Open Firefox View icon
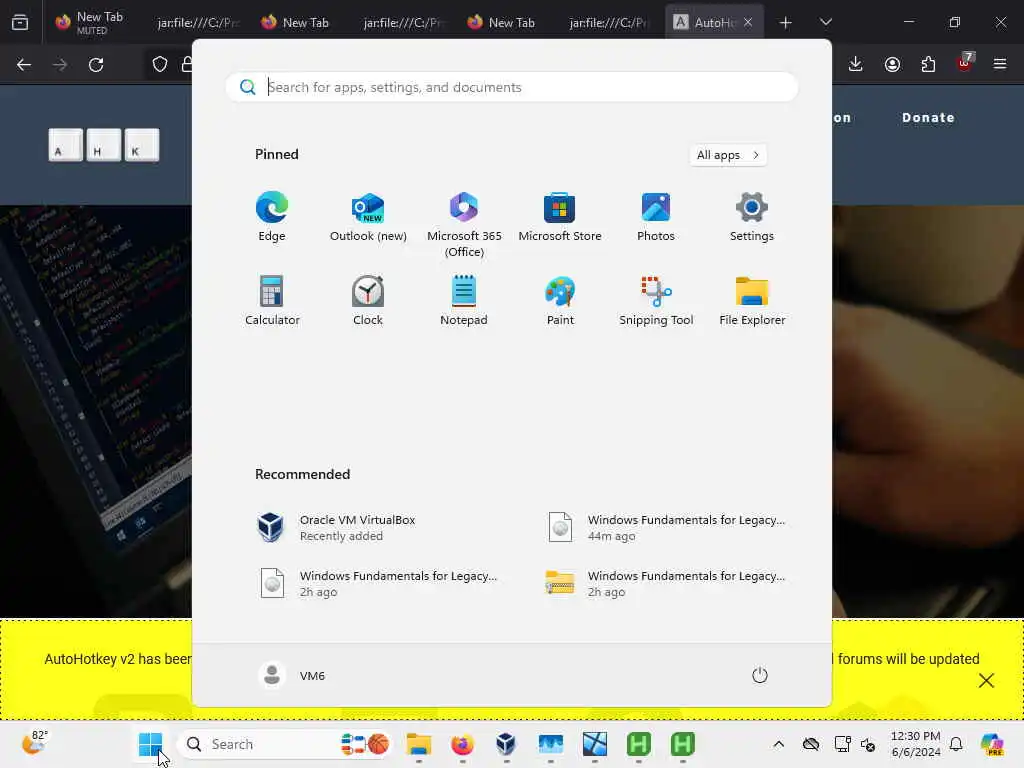Screen dimensions: 1024x768 [20, 23]
